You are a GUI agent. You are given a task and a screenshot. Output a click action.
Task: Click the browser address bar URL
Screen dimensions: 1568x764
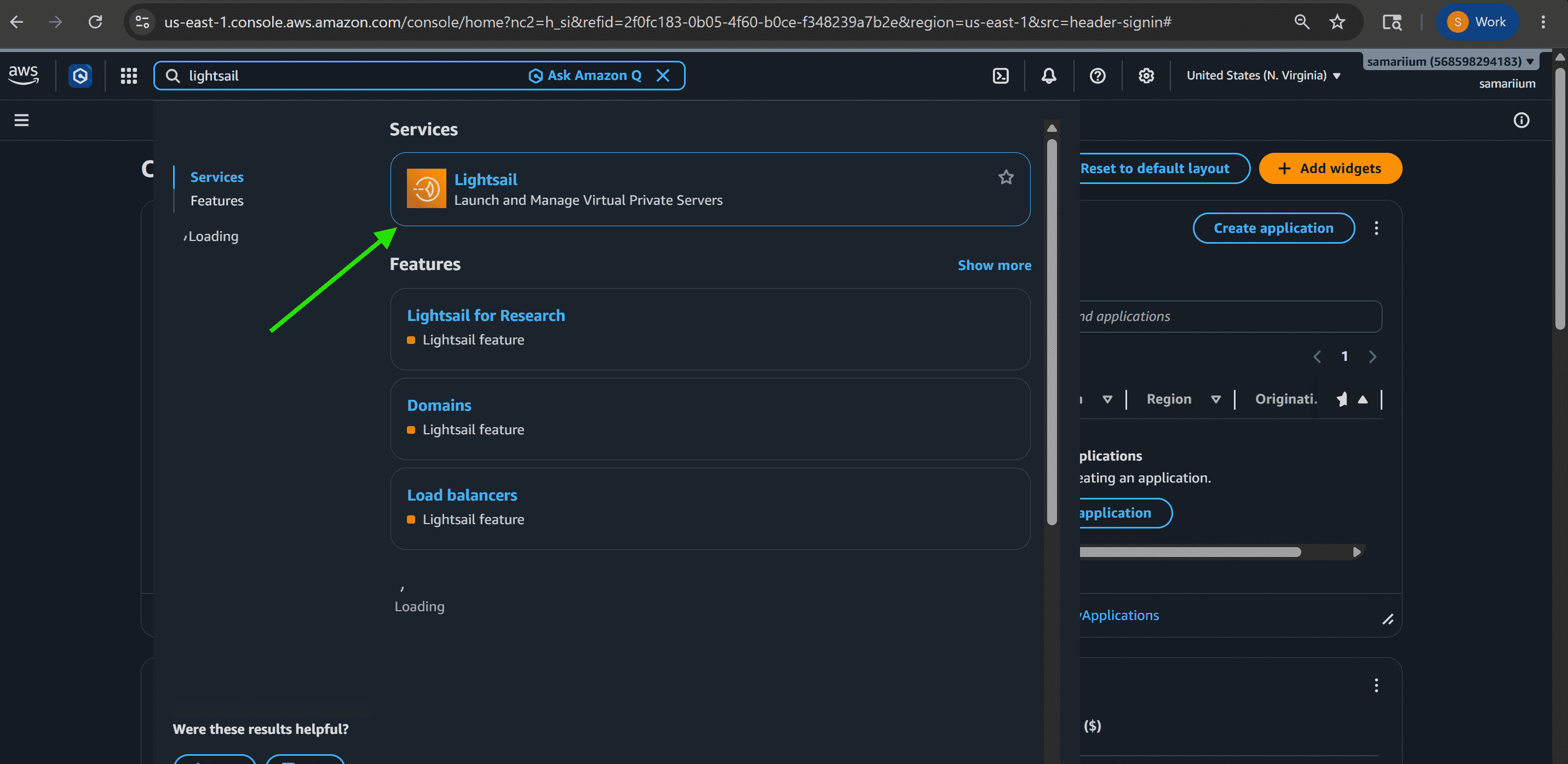(667, 22)
